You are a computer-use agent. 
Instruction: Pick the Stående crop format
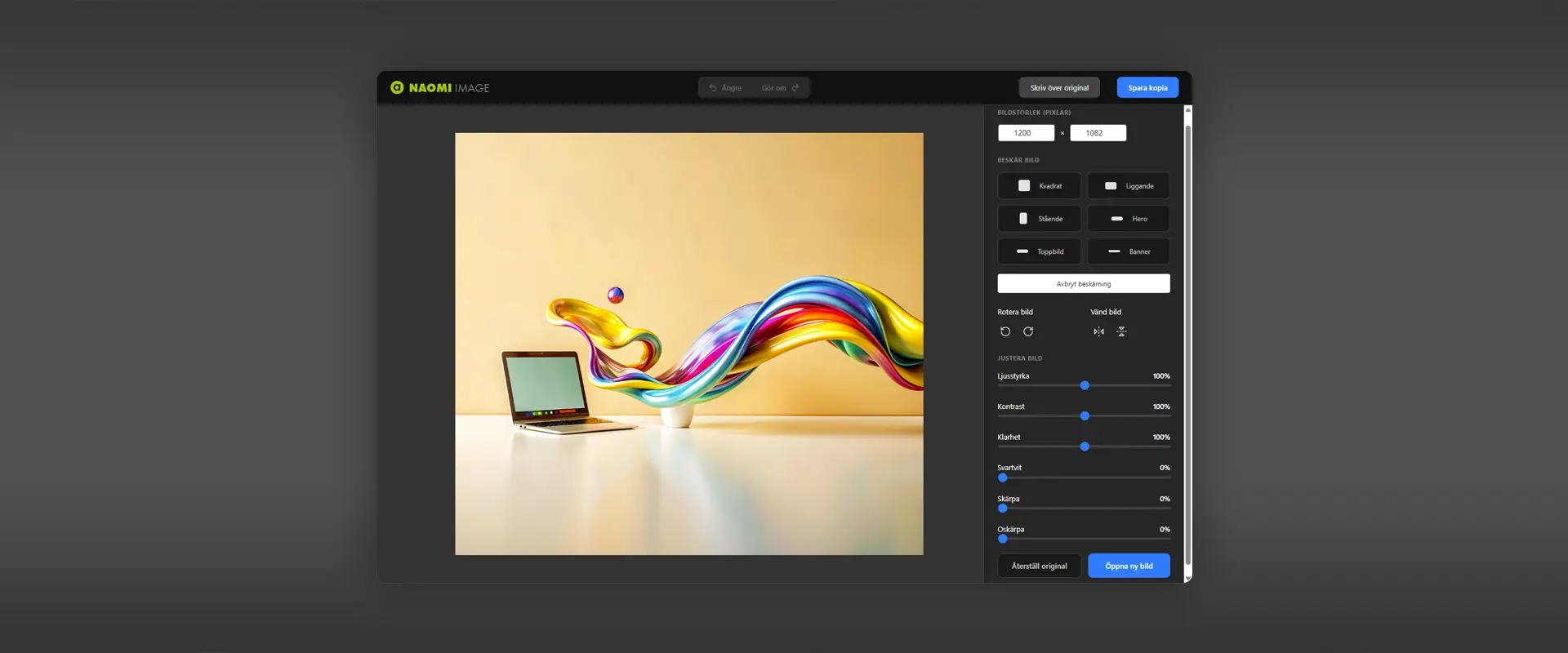(1039, 219)
